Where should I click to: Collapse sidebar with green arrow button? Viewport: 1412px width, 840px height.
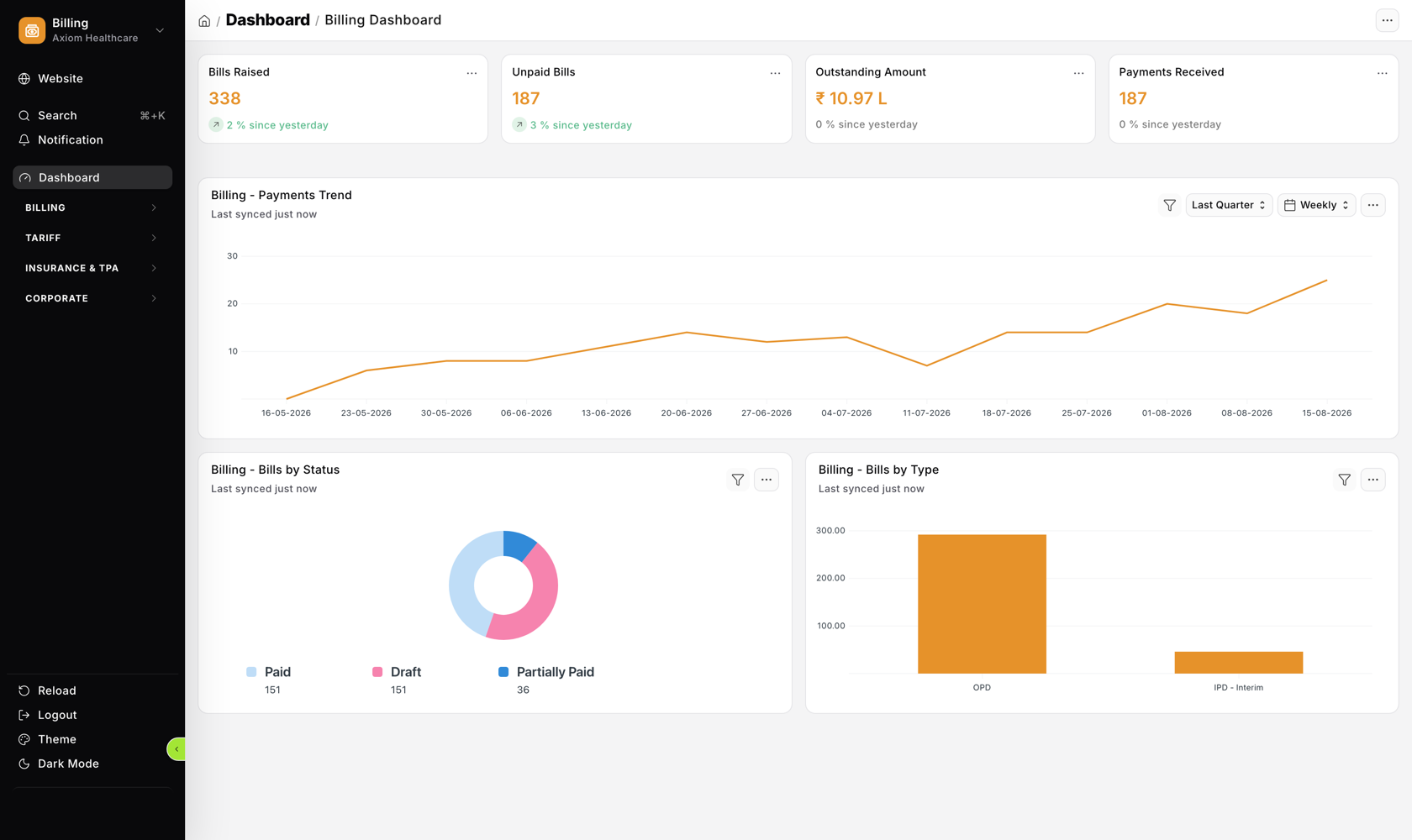pos(176,748)
